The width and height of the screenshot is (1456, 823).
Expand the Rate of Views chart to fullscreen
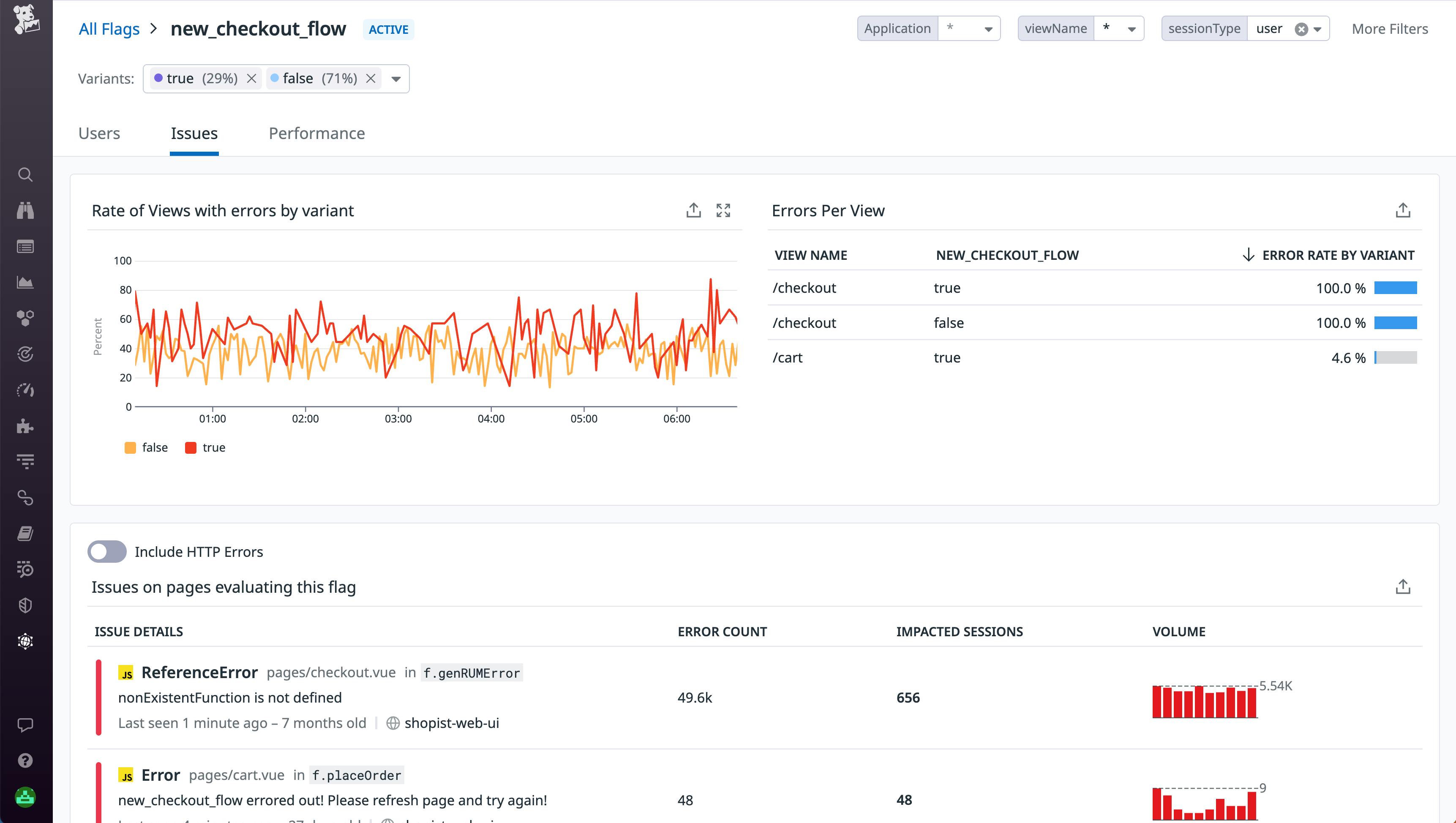(x=723, y=210)
